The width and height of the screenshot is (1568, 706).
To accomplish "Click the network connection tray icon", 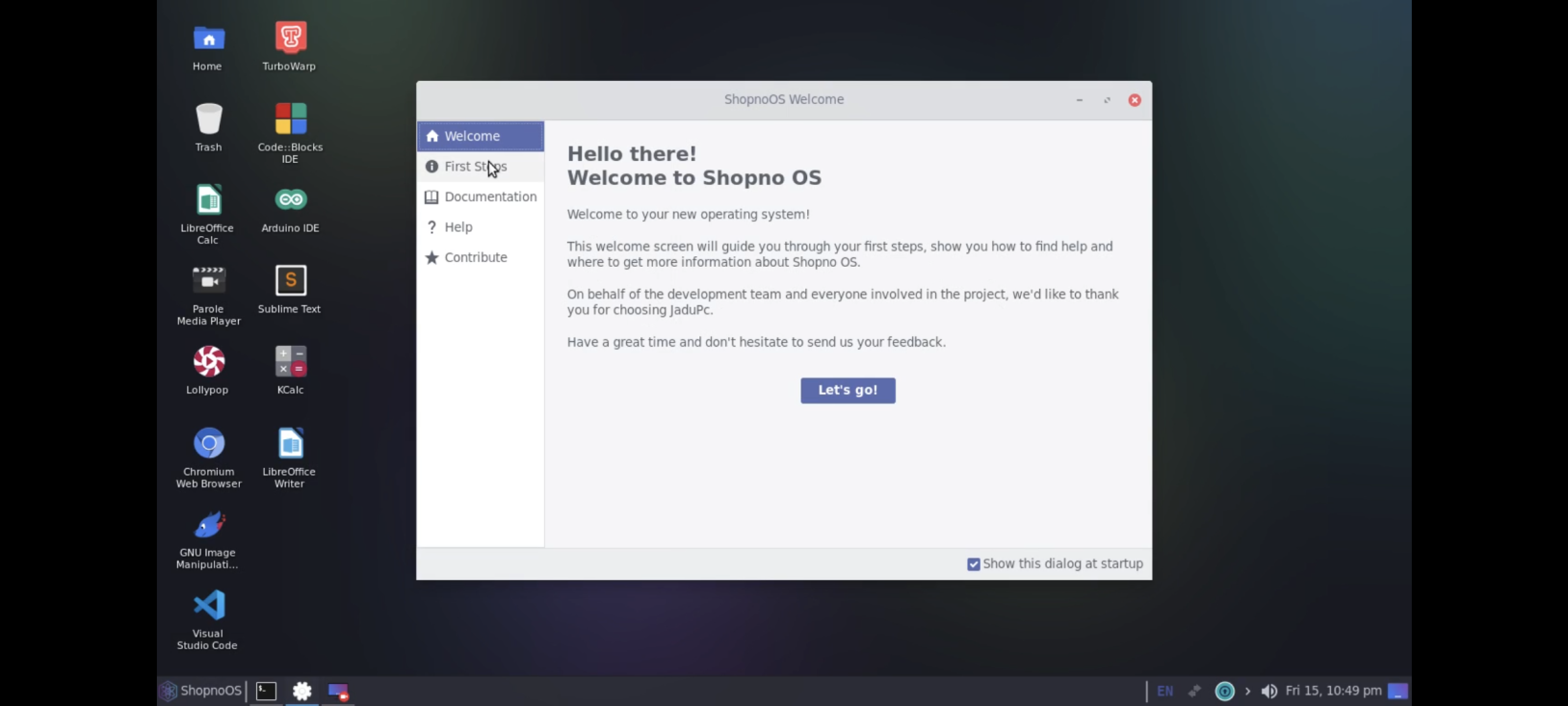I will [1194, 692].
